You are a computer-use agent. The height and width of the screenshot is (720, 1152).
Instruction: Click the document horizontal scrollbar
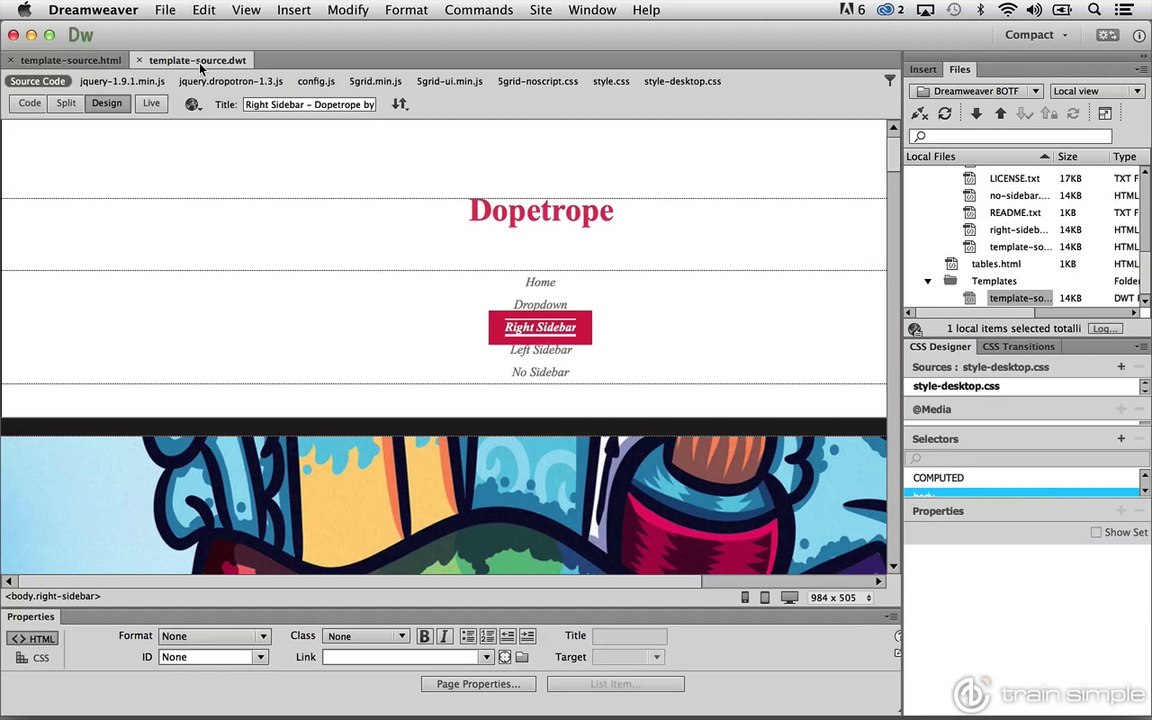point(359,581)
